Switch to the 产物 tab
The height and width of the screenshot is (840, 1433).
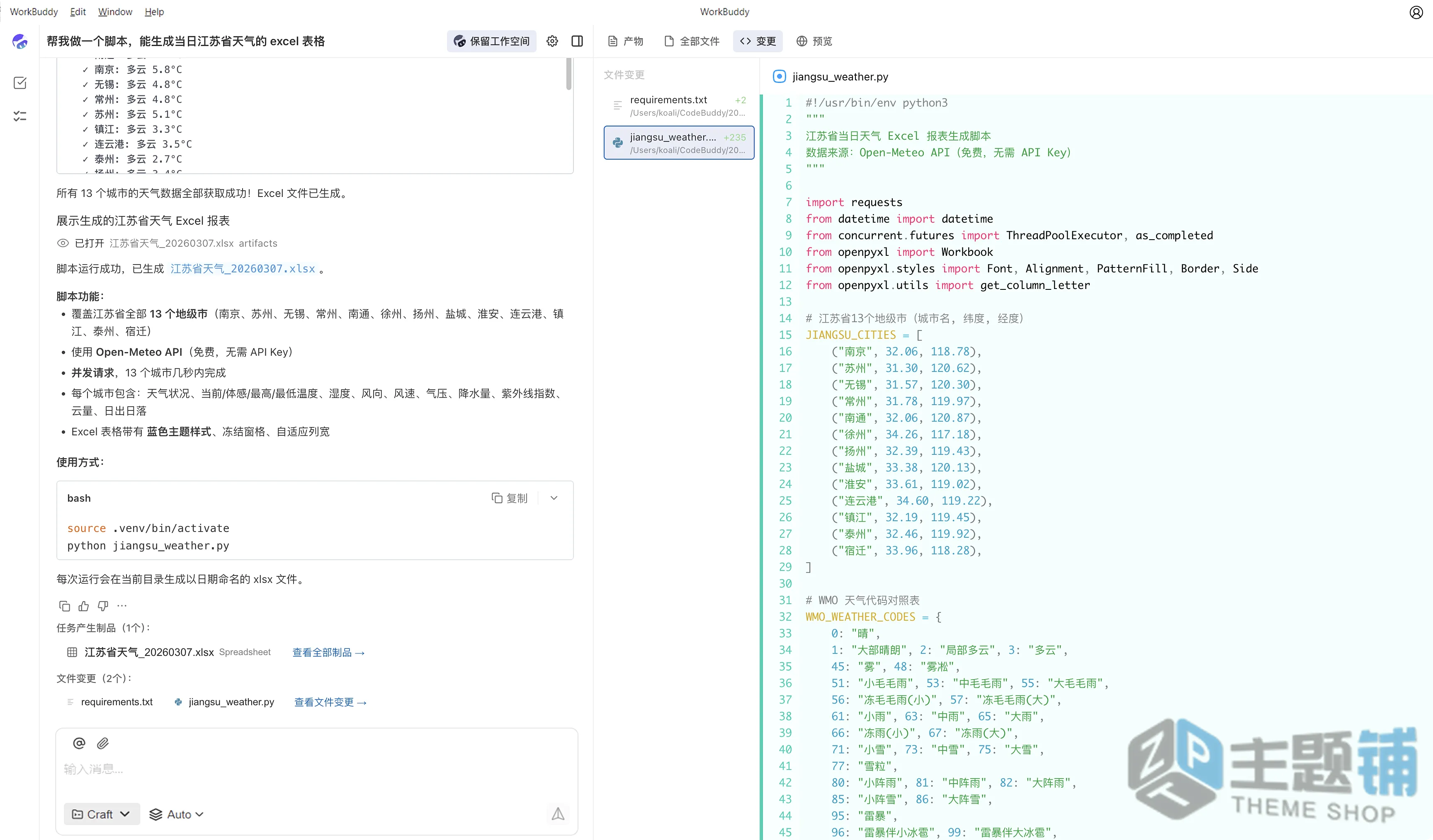tap(626, 41)
